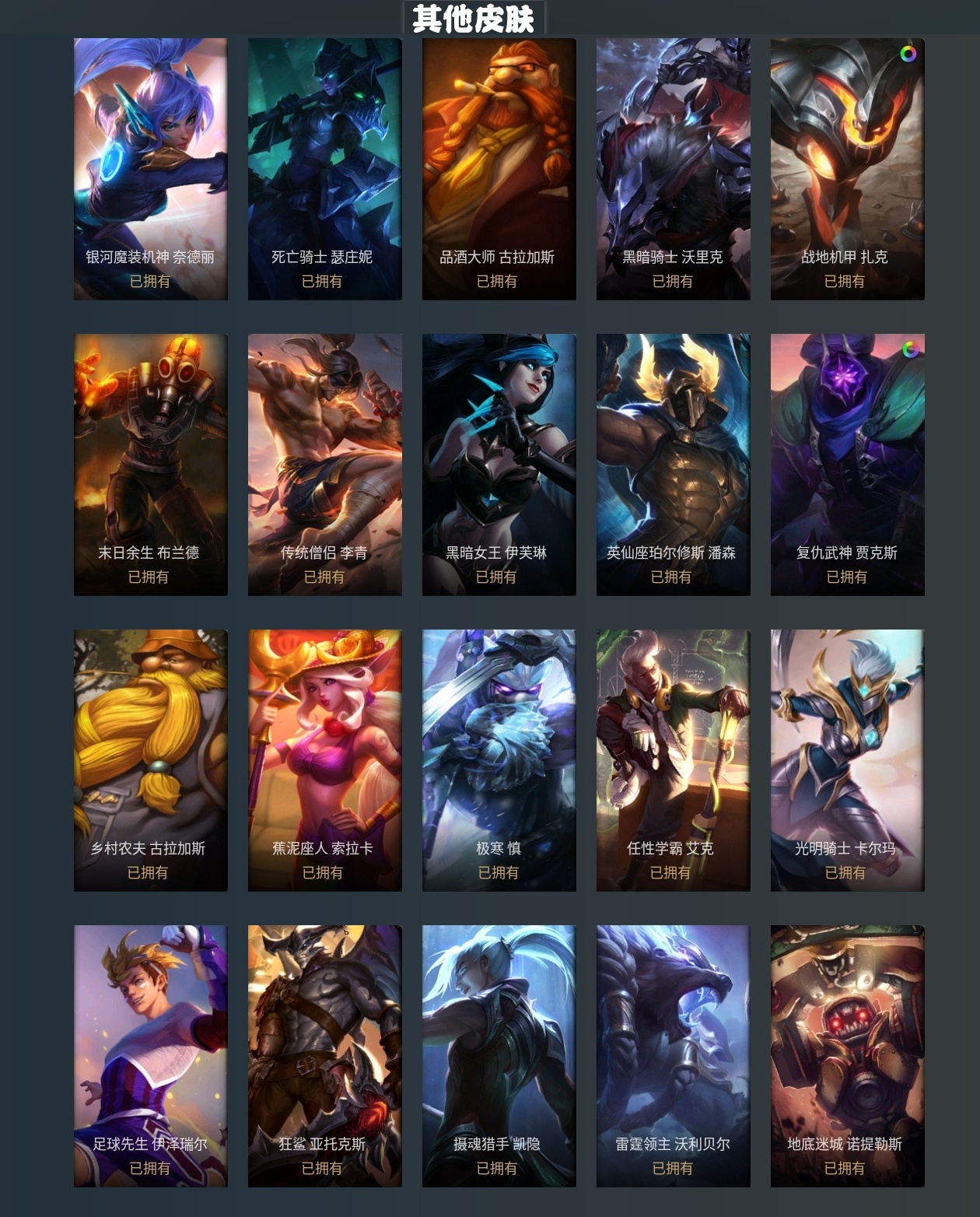Choose the 摄魂猎手 凯隐 skin card
Viewport: 980px width, 1217px height.
(499, 1056)
